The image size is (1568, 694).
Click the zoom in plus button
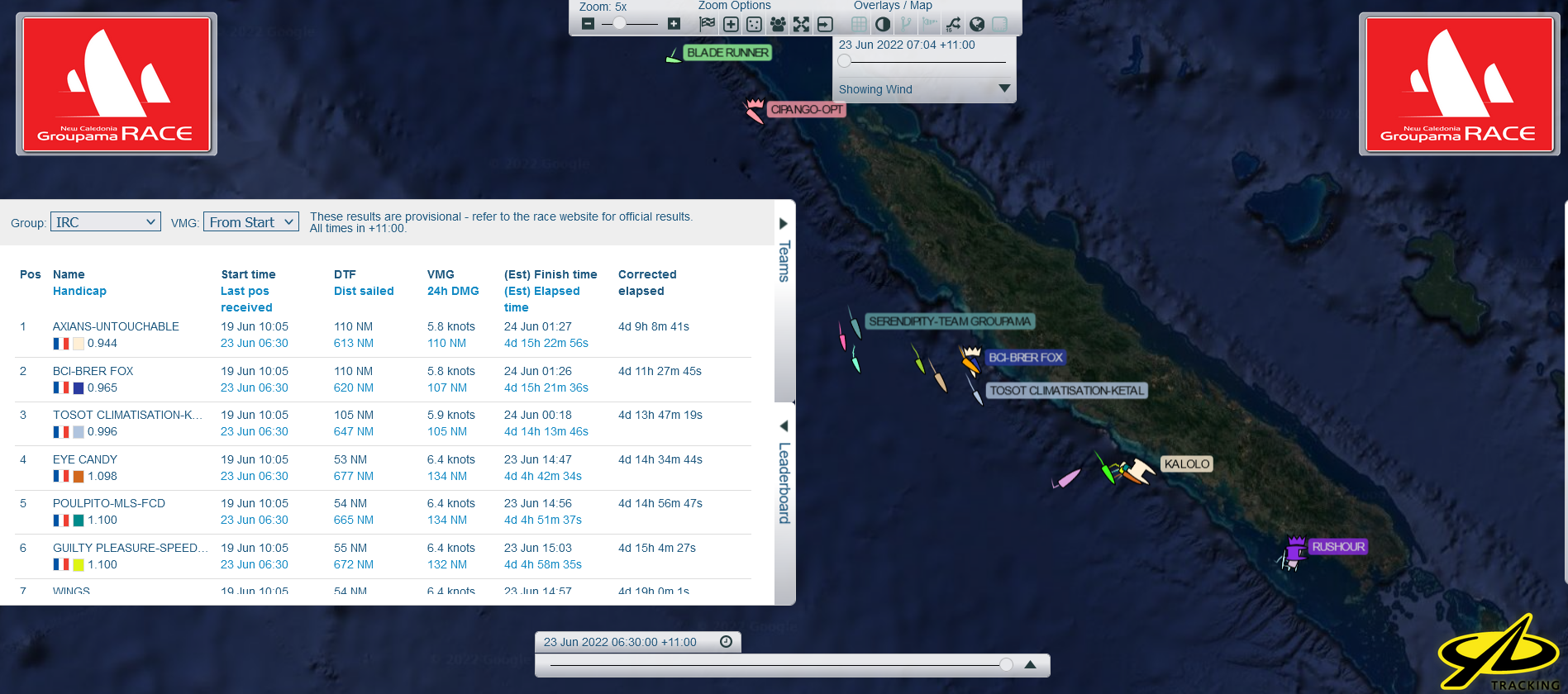(x=674, y=24)
